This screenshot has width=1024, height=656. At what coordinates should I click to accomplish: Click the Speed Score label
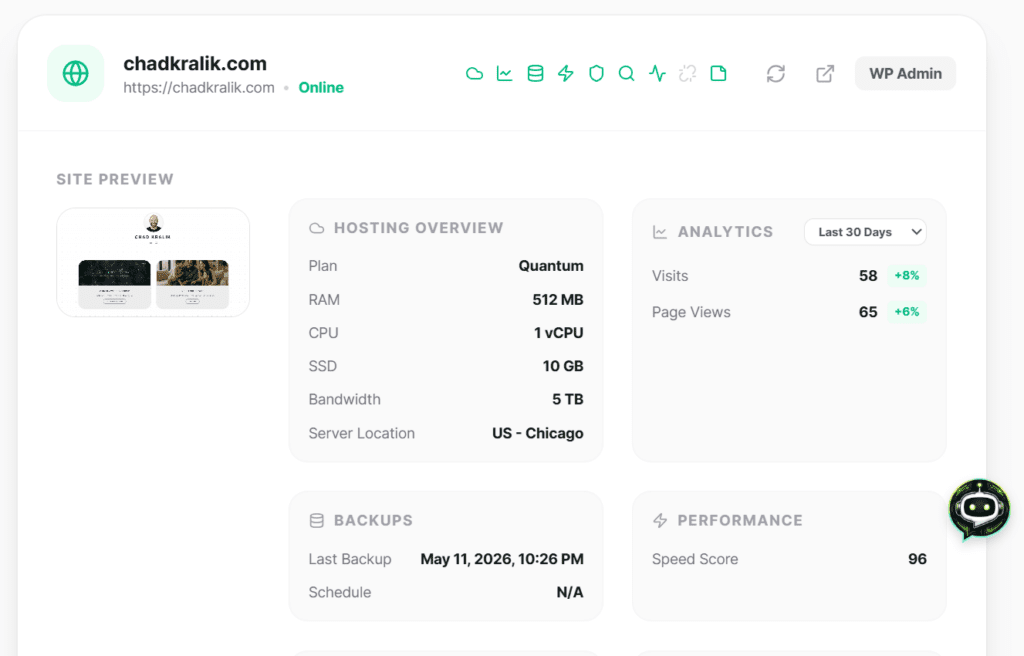coord(695,559)
